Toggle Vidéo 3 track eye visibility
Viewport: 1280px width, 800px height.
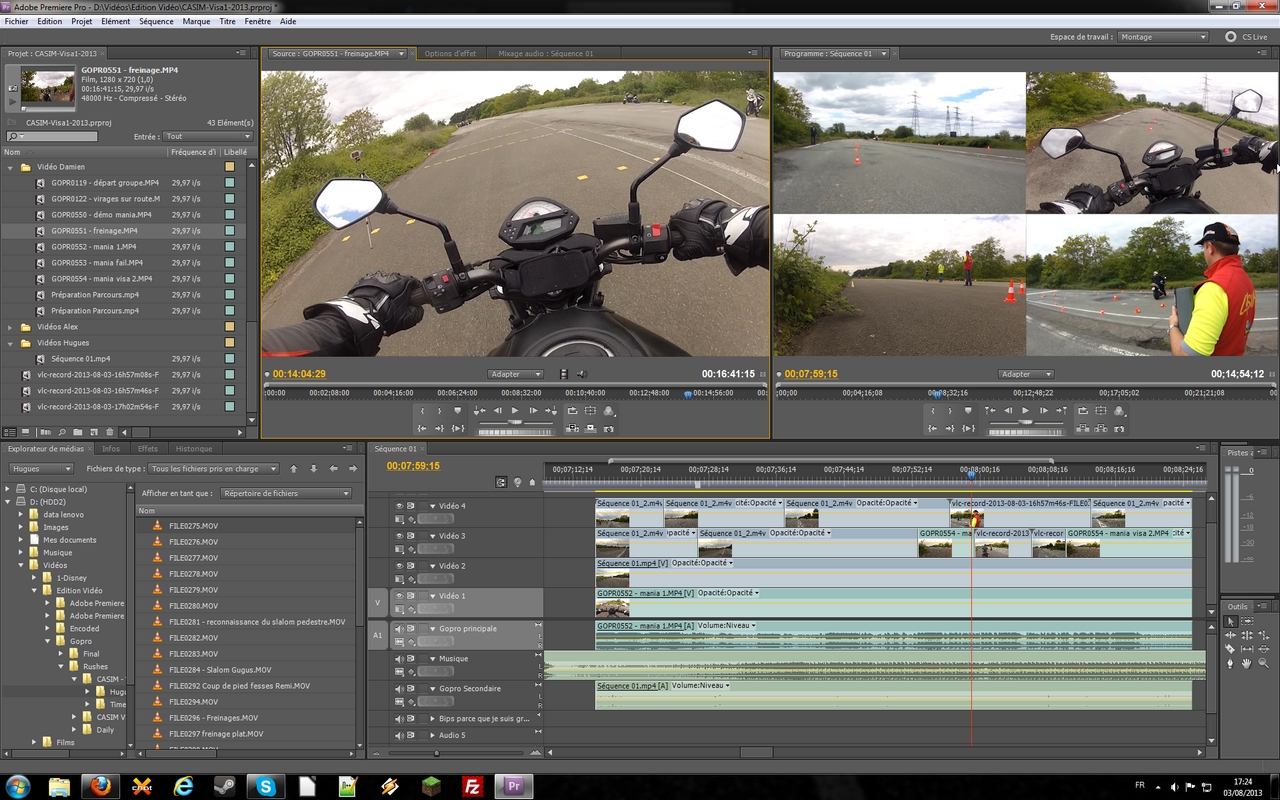(399, 536)
